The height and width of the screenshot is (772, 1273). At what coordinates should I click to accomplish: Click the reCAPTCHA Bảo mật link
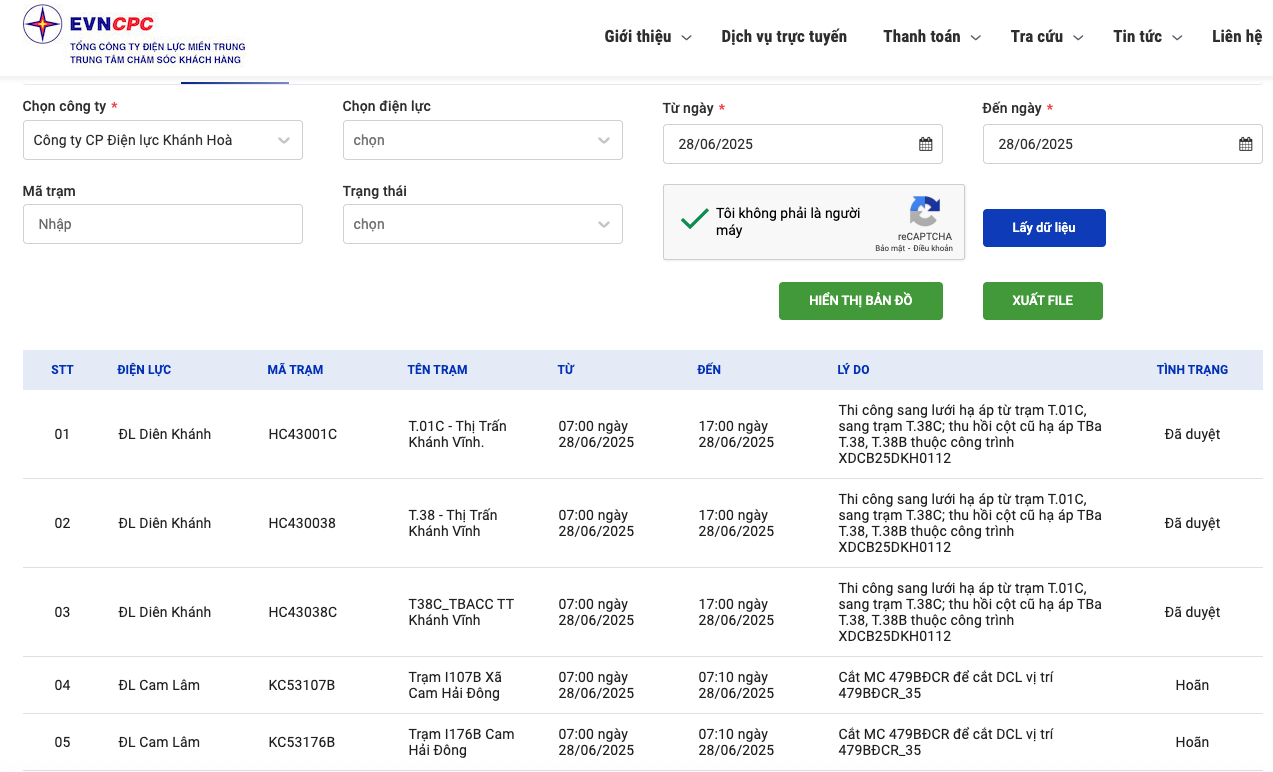click(x=890, y=248)
